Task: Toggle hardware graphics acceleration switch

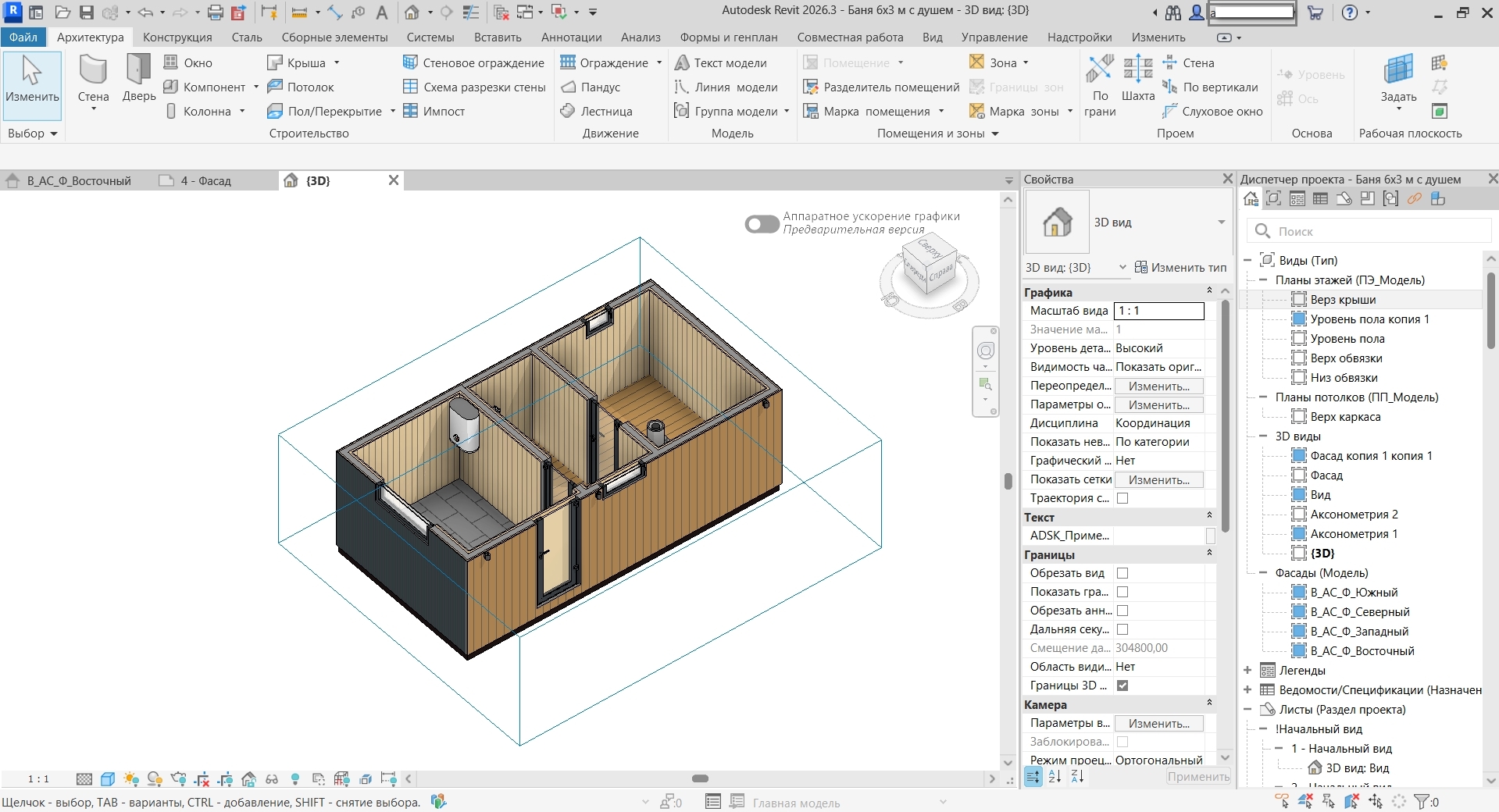Action: click(762, 224)
